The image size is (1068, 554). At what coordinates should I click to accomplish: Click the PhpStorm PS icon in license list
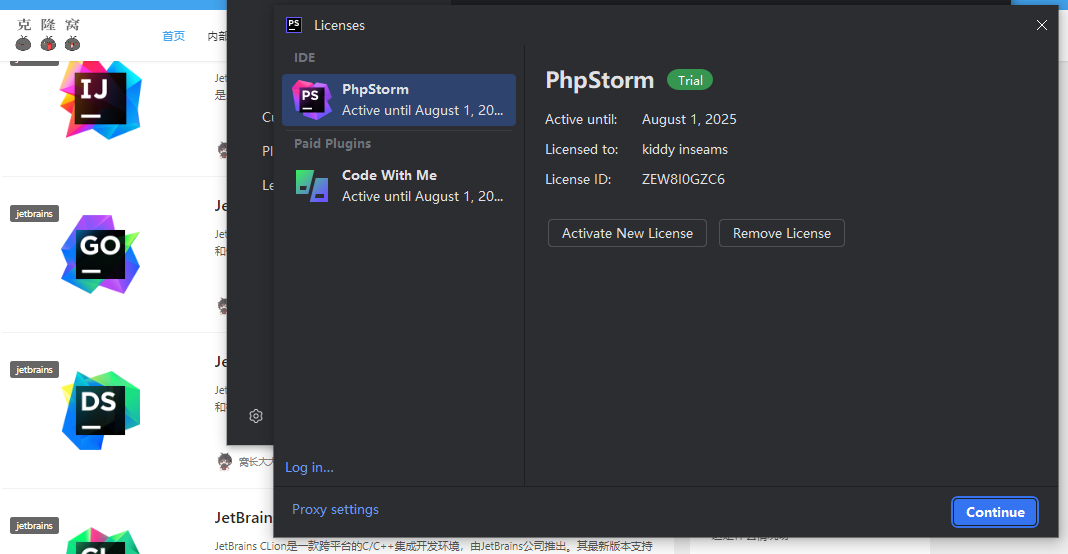tap(311, 99)
